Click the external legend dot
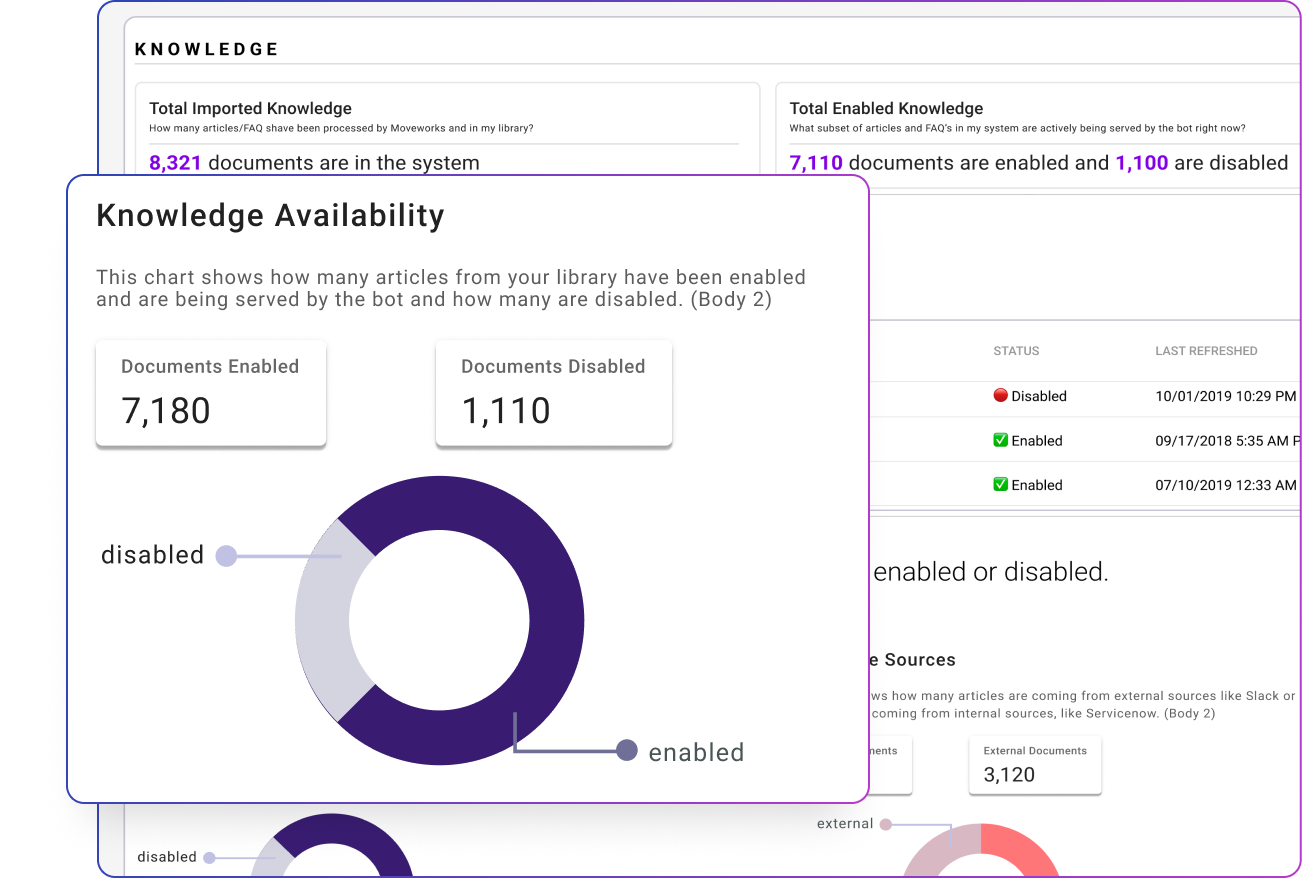 click(x=884, y=825)
